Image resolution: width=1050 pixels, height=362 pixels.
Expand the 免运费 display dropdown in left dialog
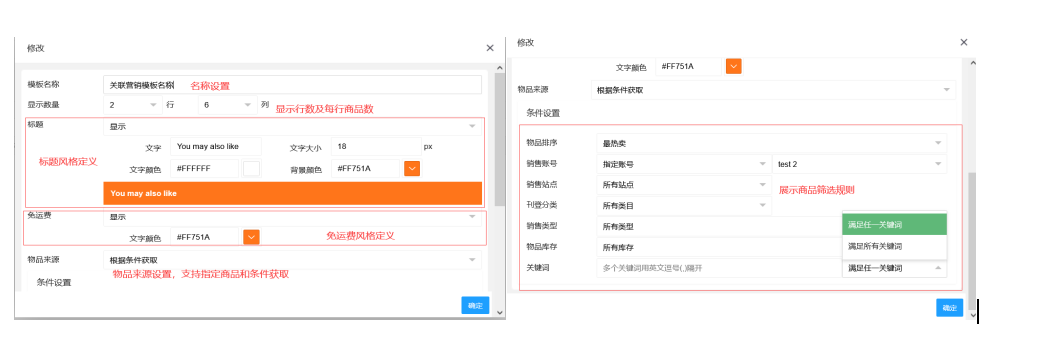[x=292, y=217]
